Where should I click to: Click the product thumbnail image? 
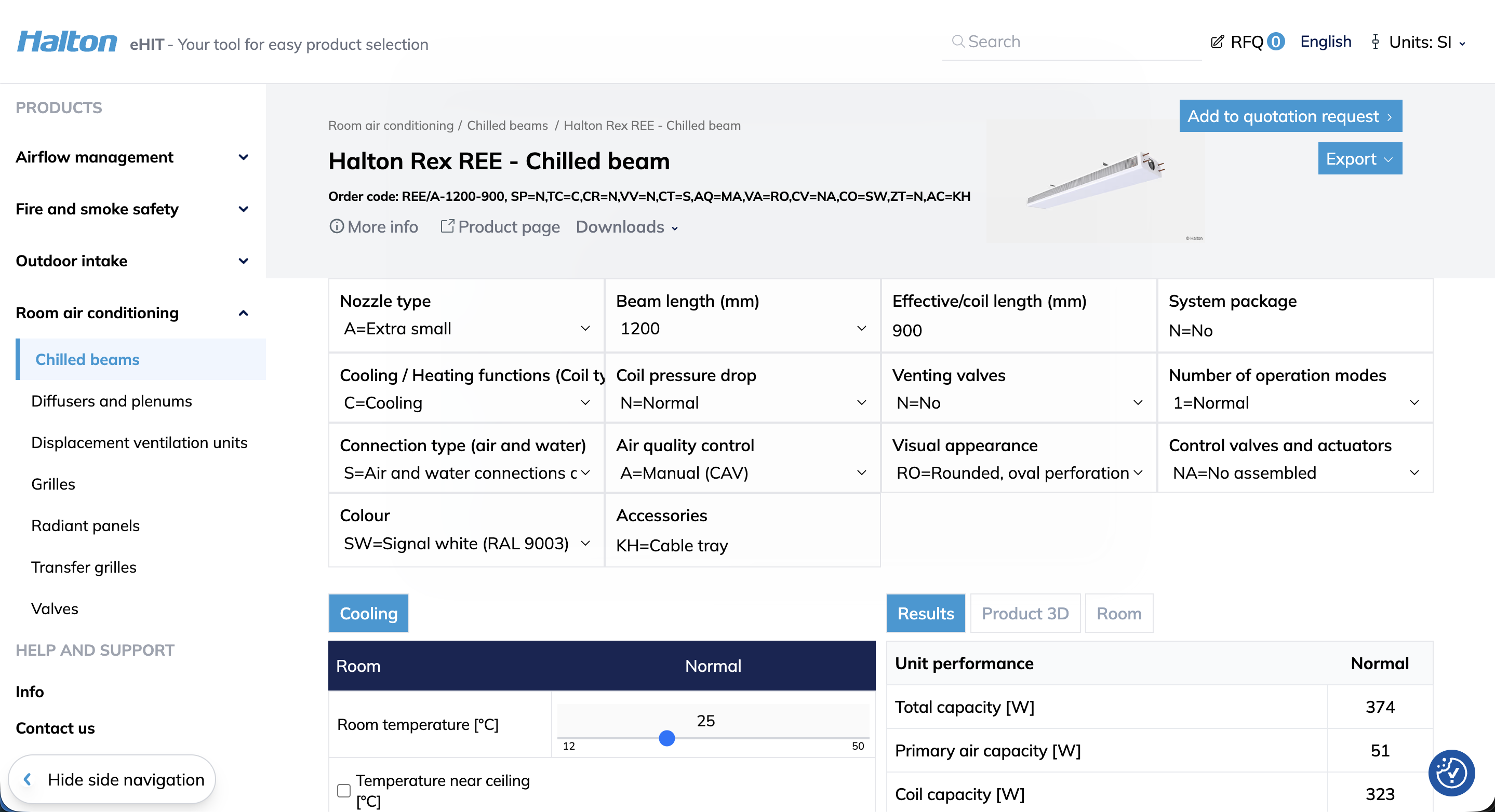[x=1095, y=180]
